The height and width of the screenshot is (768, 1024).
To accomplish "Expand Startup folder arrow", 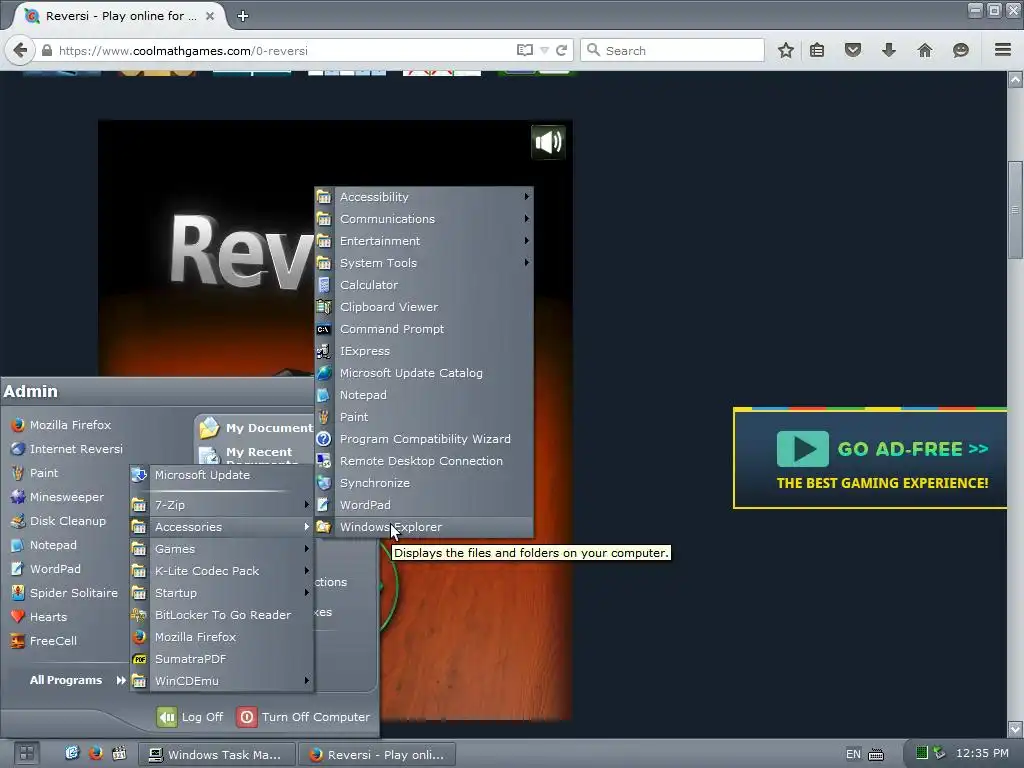I will [x=306, y=592].
